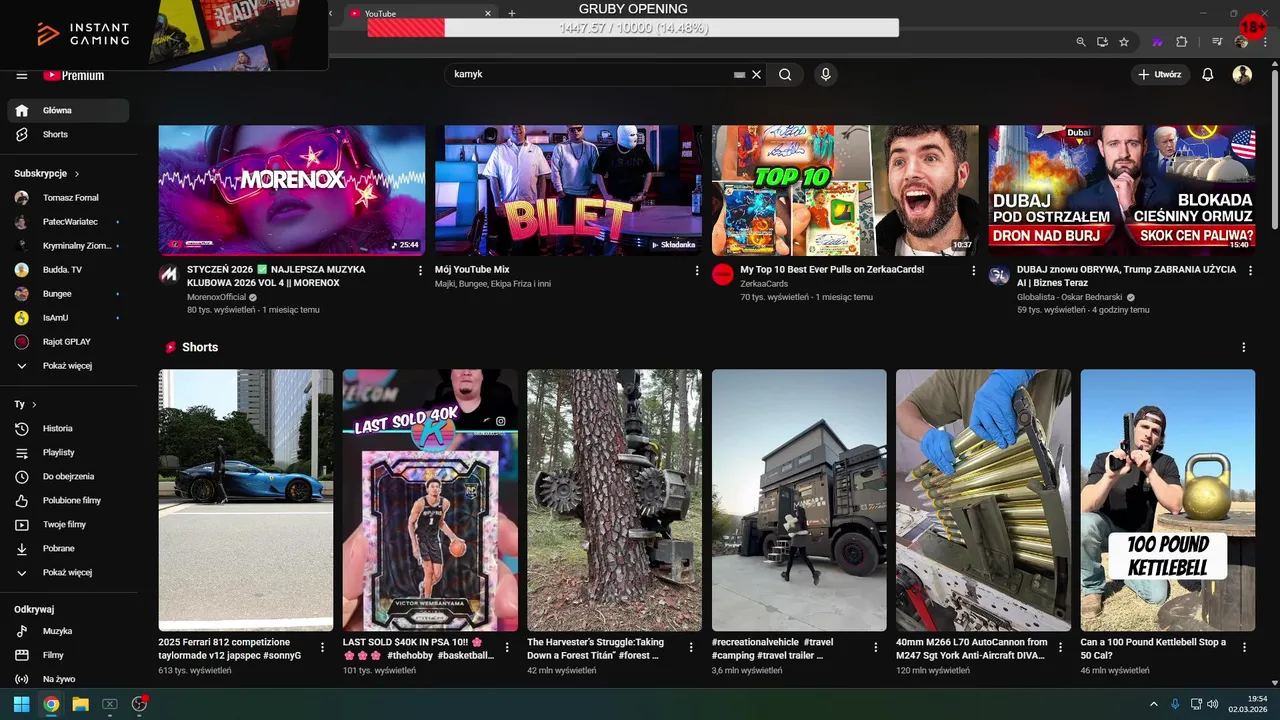This screenshot has width=1280, height=720.
Task: Open options for Mój YouTube Mix
Action: pos(697,271)
